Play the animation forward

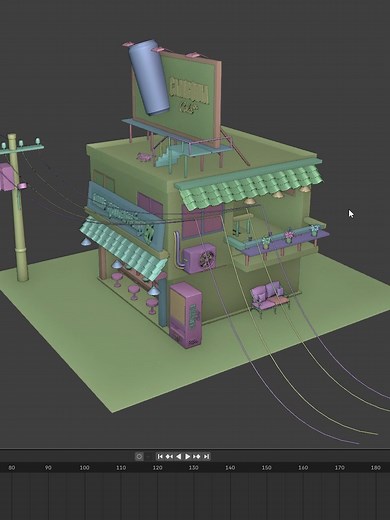pos(187,456)
